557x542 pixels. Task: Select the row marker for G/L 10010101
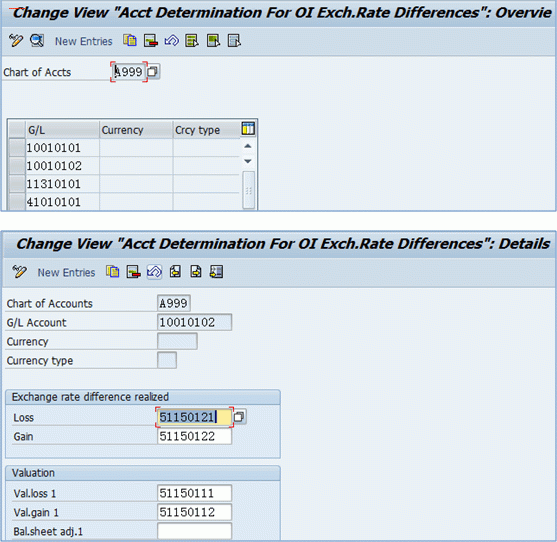(17, 147)
